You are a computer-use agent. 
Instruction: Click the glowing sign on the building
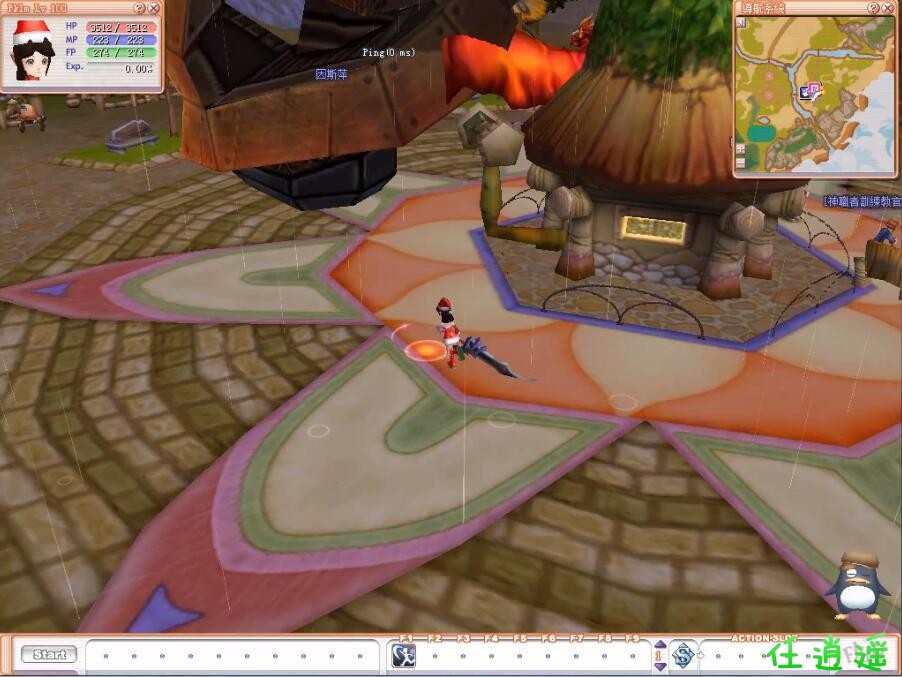click(x=653, y=228)
